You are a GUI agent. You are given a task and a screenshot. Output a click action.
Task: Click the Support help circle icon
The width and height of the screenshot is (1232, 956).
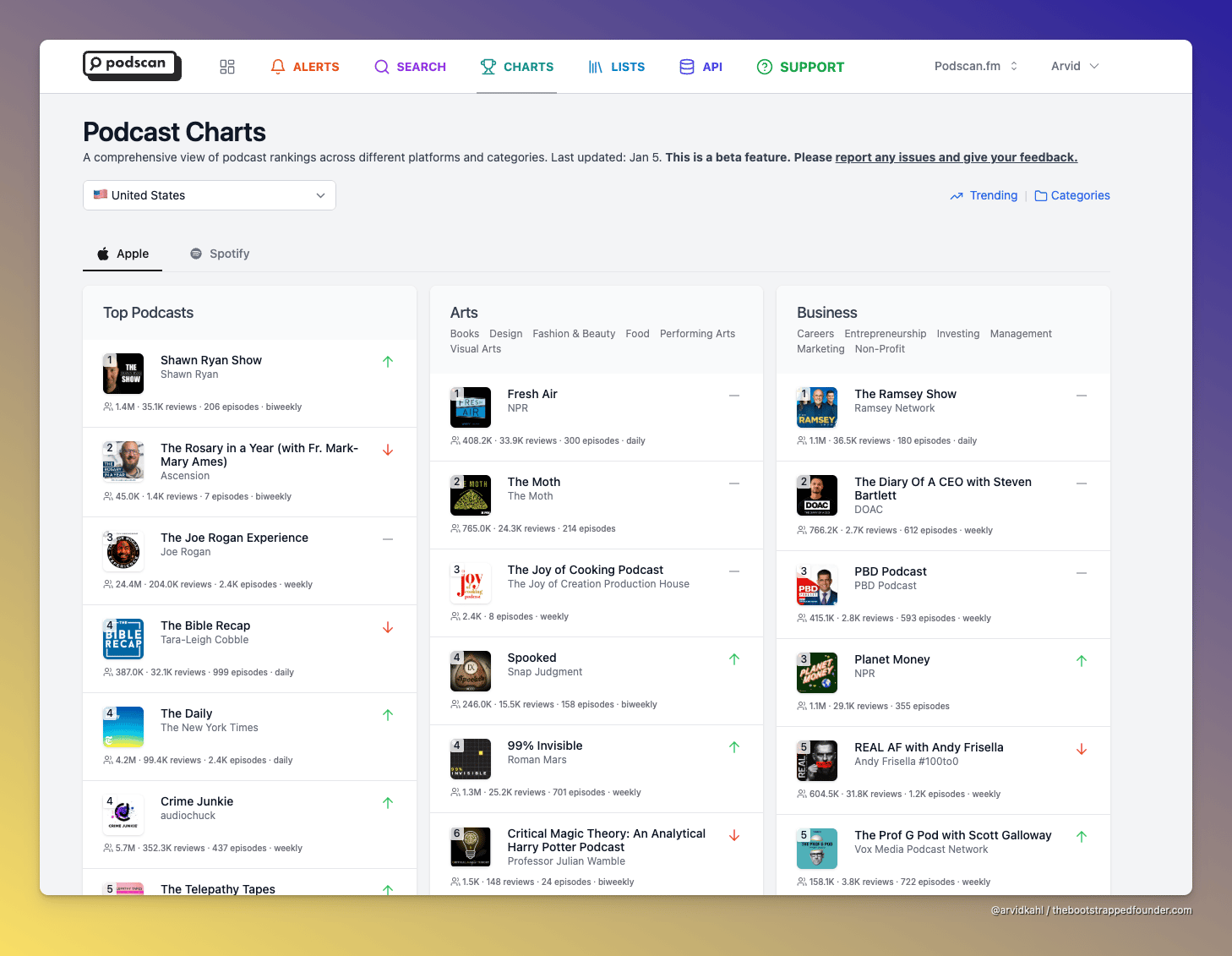(x=765, y=67)
